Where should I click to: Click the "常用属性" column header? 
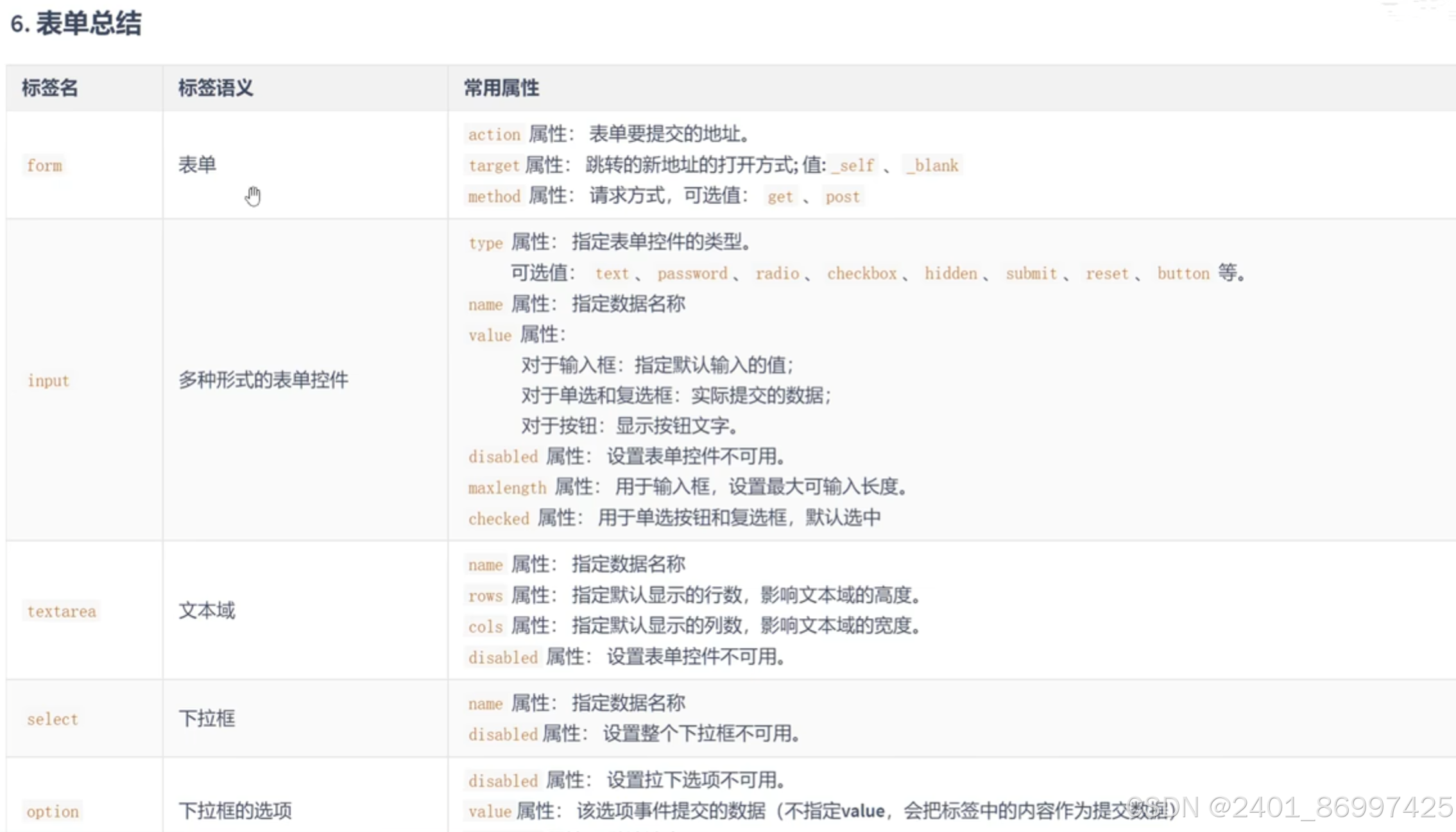coord(501,88)
